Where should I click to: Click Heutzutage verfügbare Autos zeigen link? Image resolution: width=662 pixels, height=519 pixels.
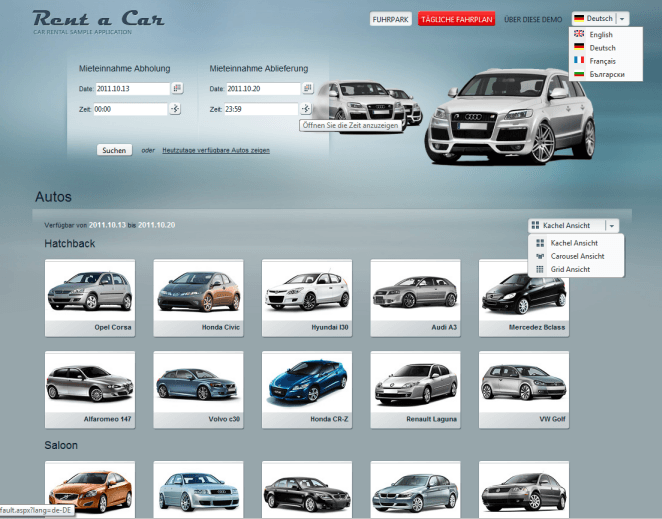pos(216,150)
